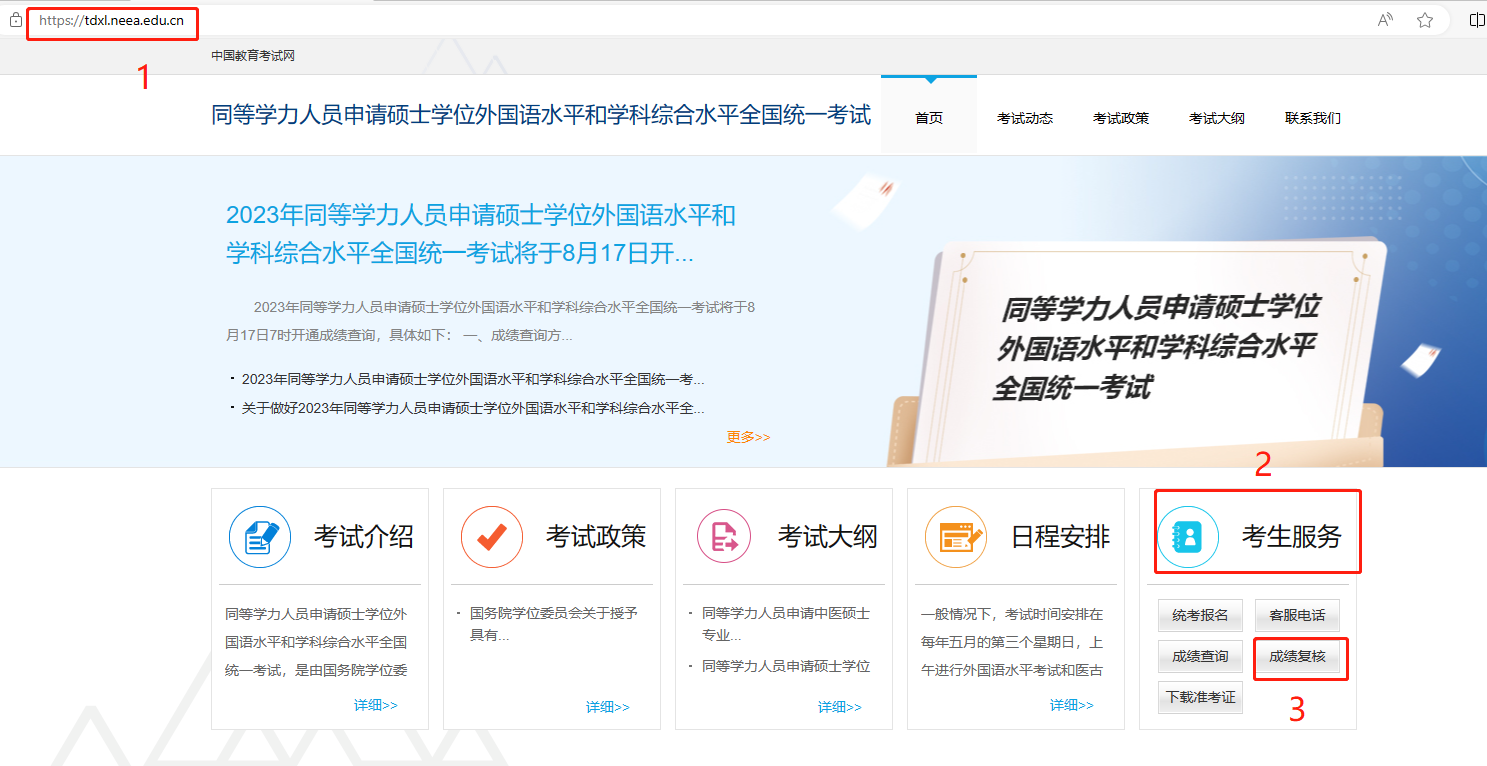Open 详细>> under 考试大纲 card

coord(840,707)
